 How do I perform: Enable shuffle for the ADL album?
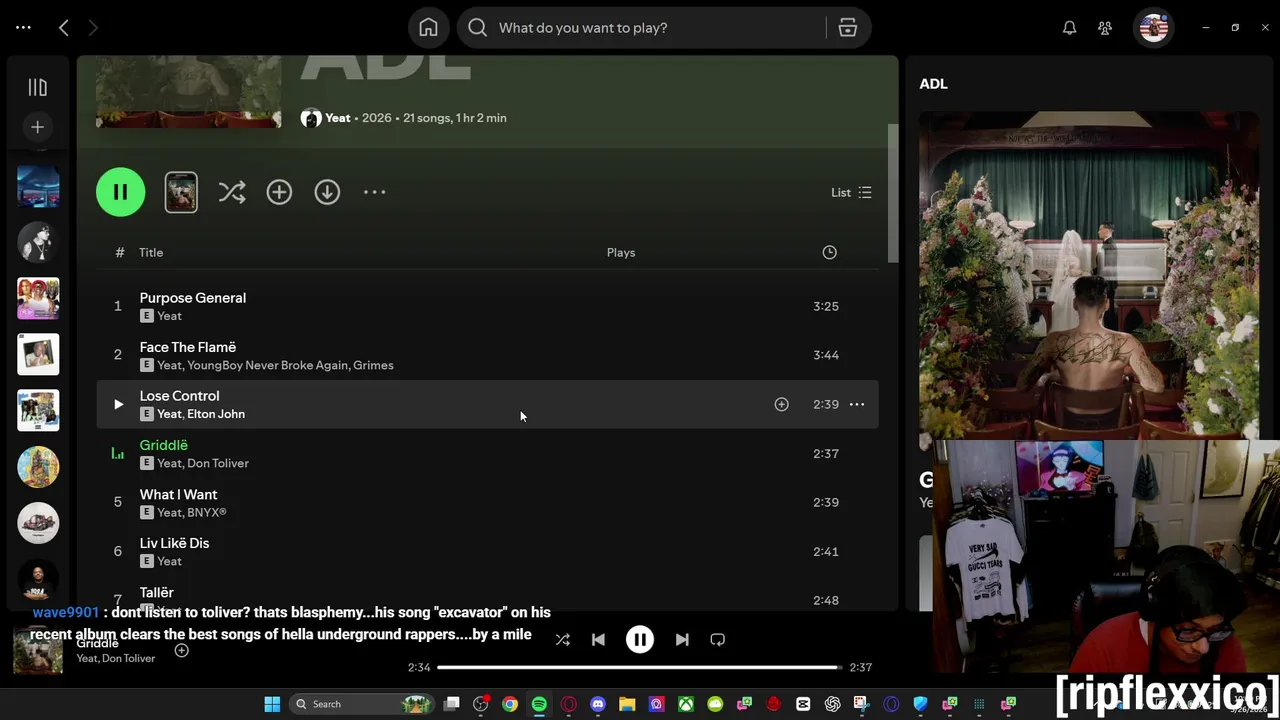tap(232, 192)
